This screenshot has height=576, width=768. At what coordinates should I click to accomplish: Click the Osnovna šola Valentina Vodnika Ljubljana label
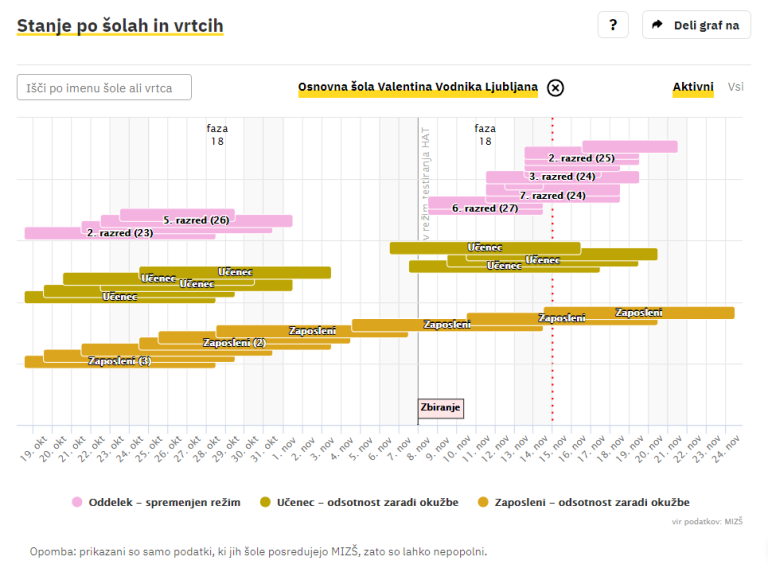click(x=417, y=87)
